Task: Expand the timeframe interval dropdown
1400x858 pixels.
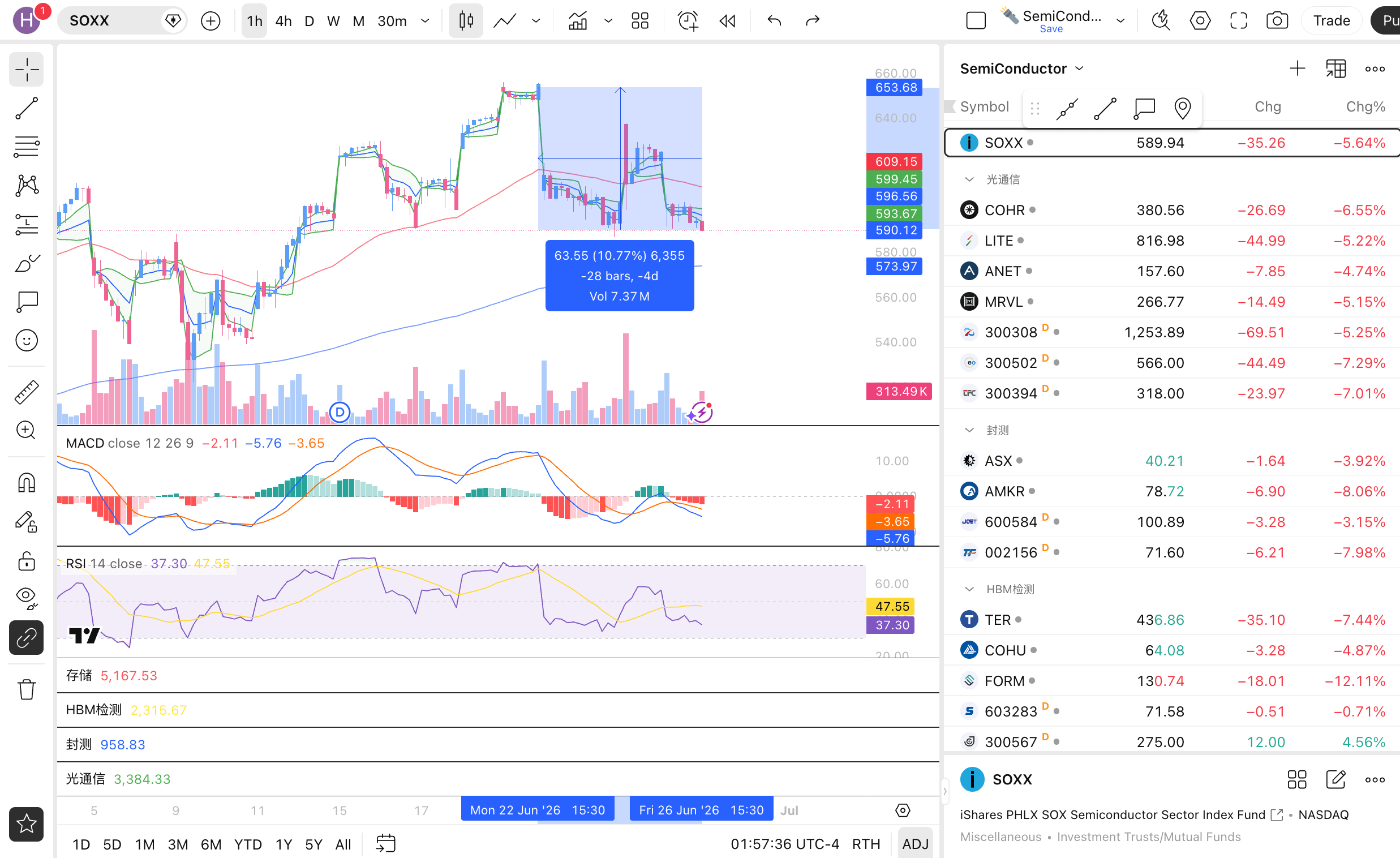Action: [425, 21]
